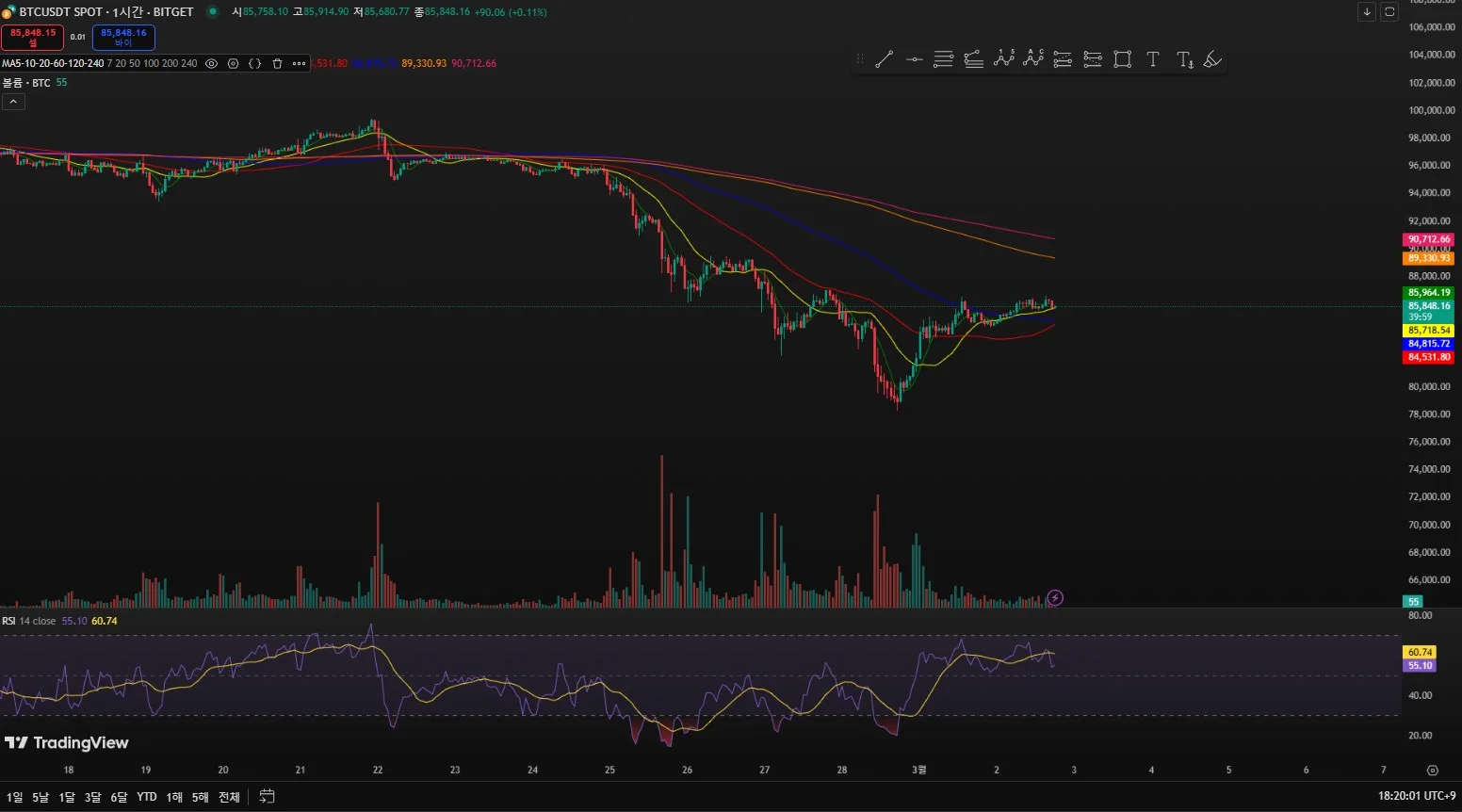1462x812 pixels.
Task: Click the blue buy button 85,848.16
Action: (x=123, y=38)
